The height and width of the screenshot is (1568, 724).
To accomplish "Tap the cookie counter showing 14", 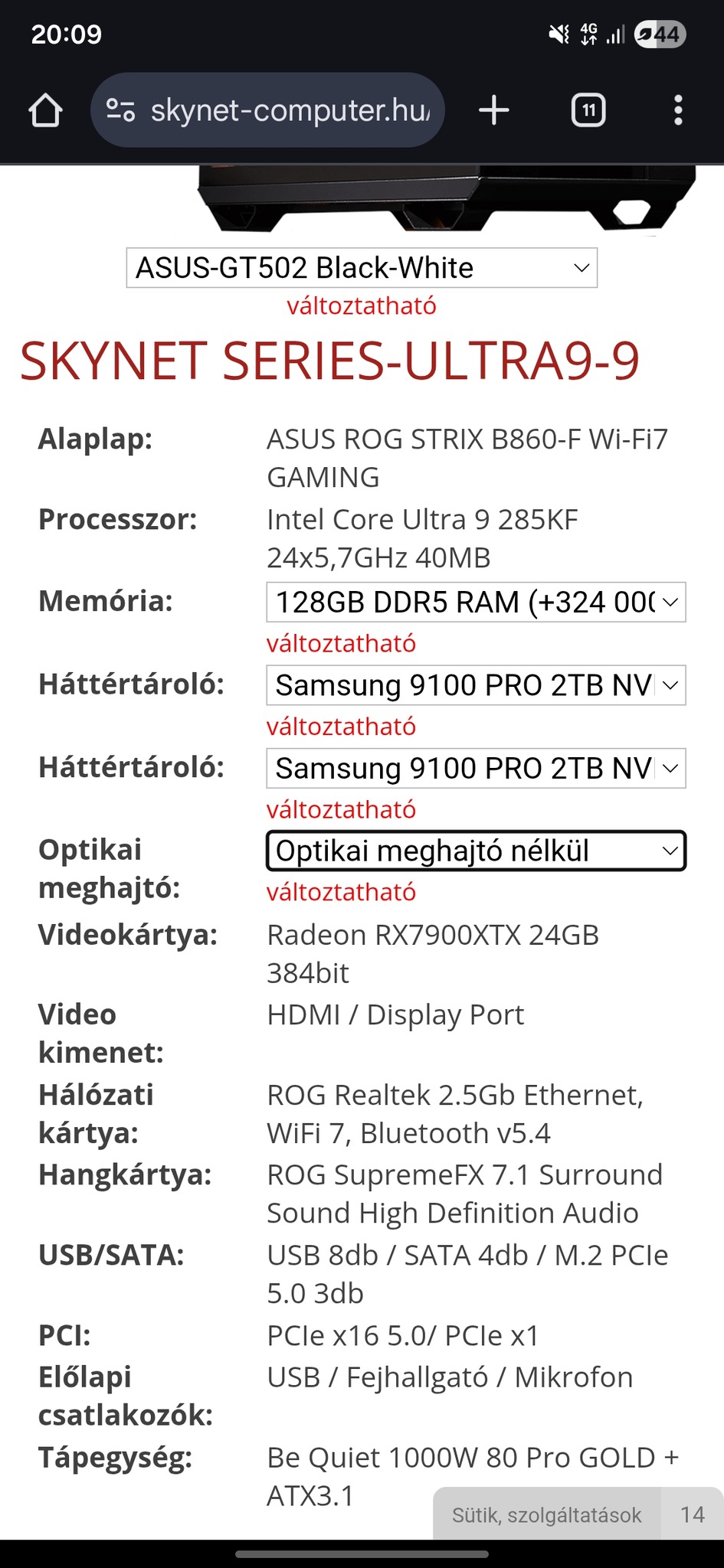I will point(693,1514).
